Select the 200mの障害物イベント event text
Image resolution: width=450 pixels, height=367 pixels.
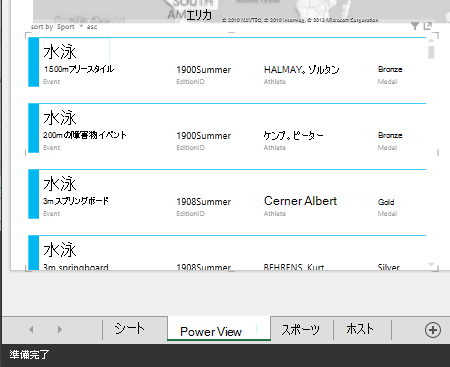pos(85,135)
